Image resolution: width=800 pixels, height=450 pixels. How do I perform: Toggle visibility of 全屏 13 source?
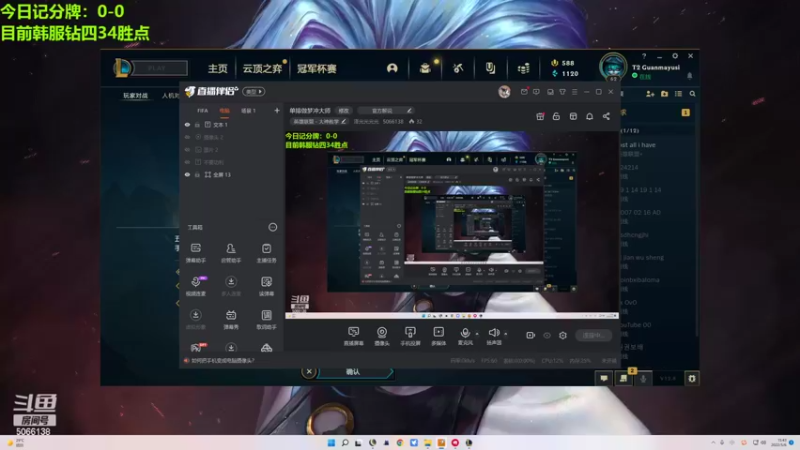click(187, 174)
